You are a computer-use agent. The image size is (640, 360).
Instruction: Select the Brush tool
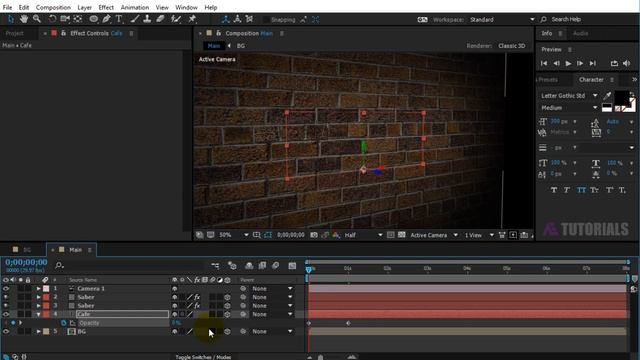point(135,19)
